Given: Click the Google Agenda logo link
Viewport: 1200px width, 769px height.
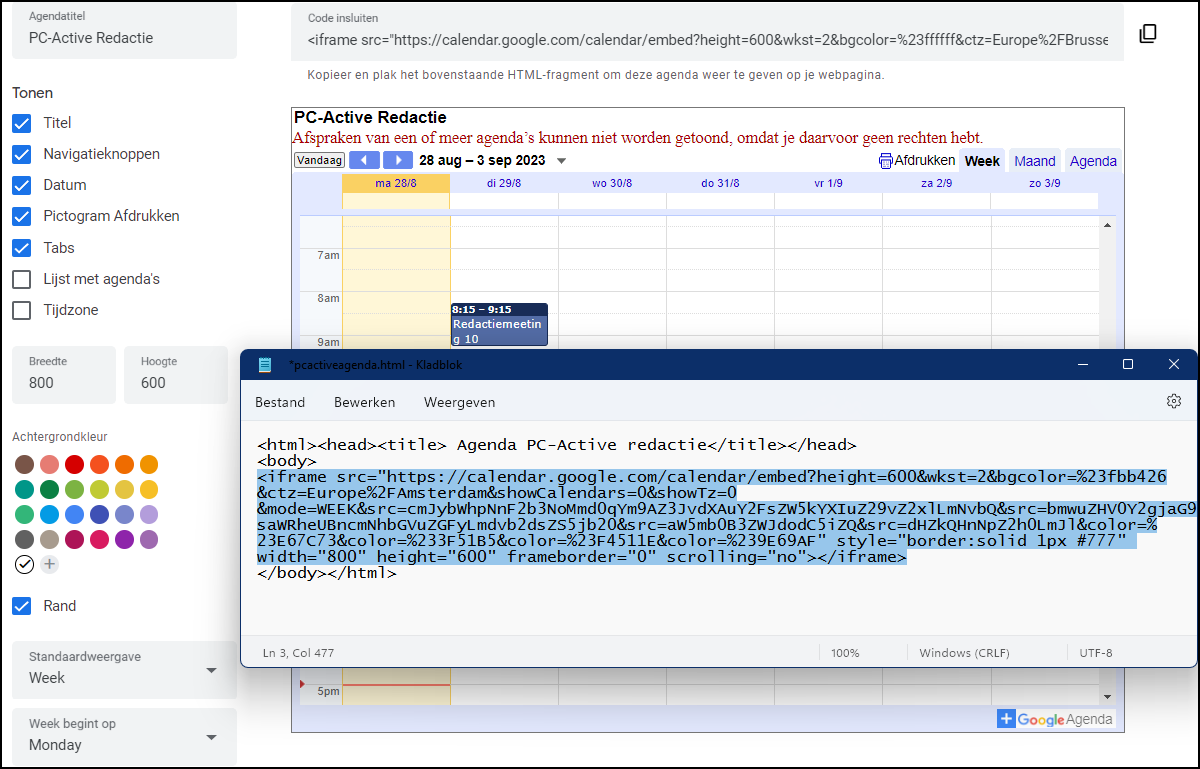Looking at the screenshot, I should [x=1065, y=719].
